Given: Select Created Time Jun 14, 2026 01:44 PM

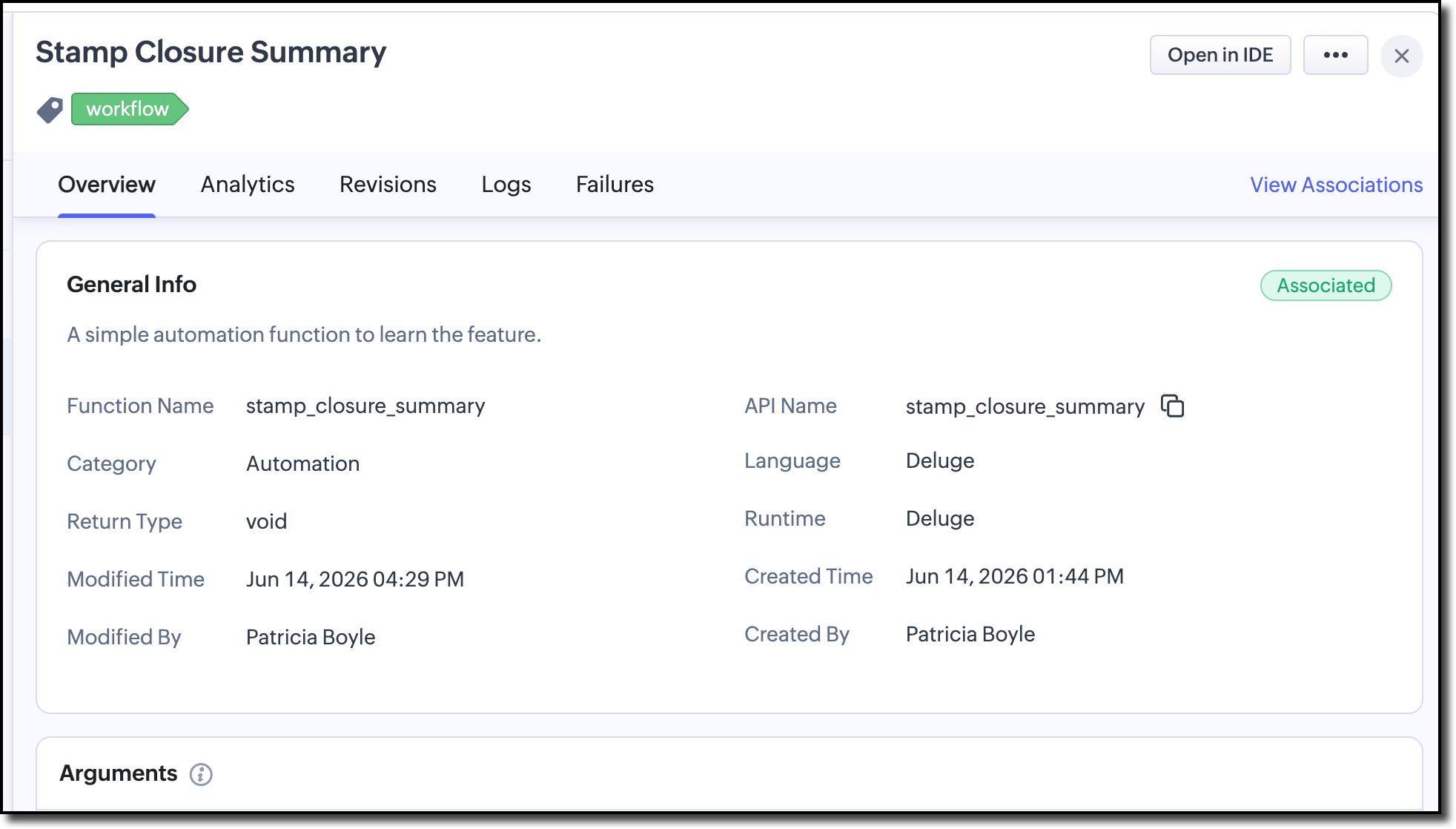Looking at the screenshot, I should click(x=1015, y=577).
